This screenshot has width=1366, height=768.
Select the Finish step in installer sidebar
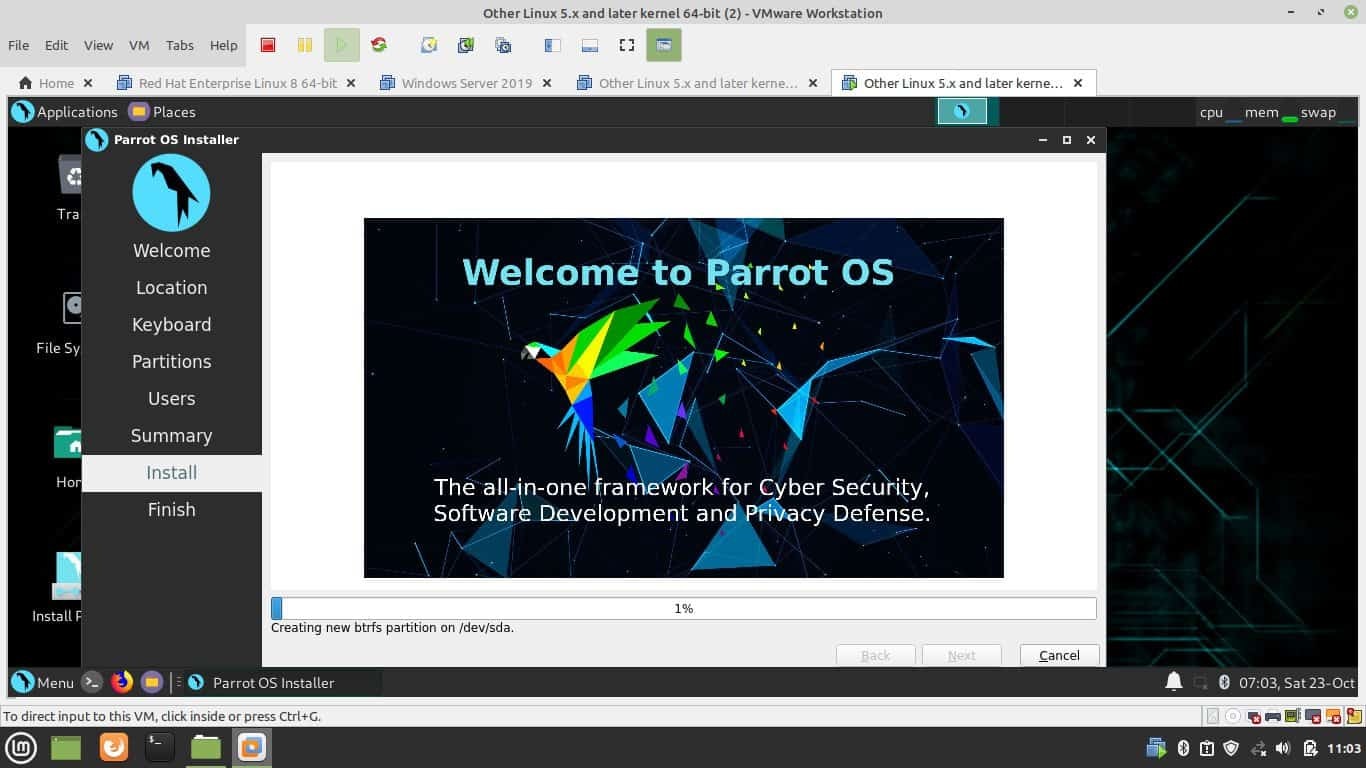[172, 510]
